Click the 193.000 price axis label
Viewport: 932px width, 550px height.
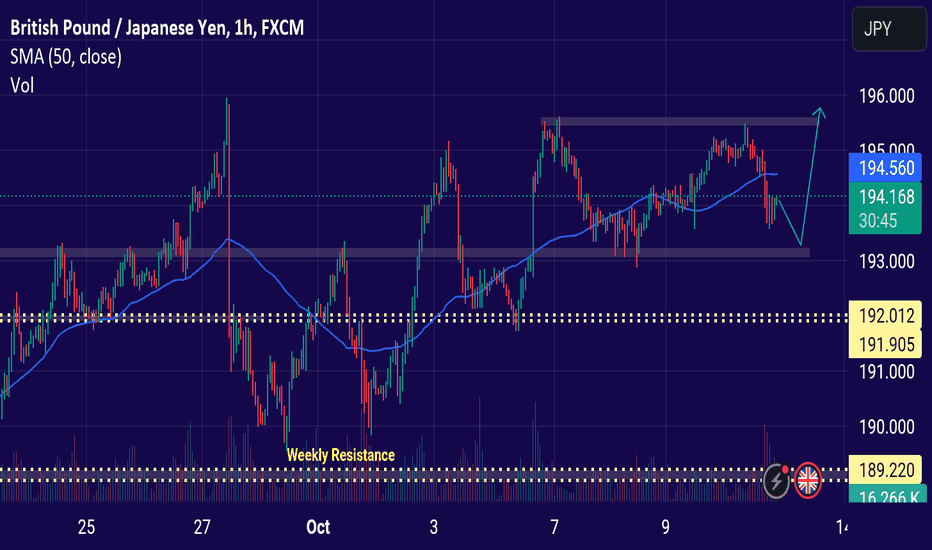tap(886, 262)
